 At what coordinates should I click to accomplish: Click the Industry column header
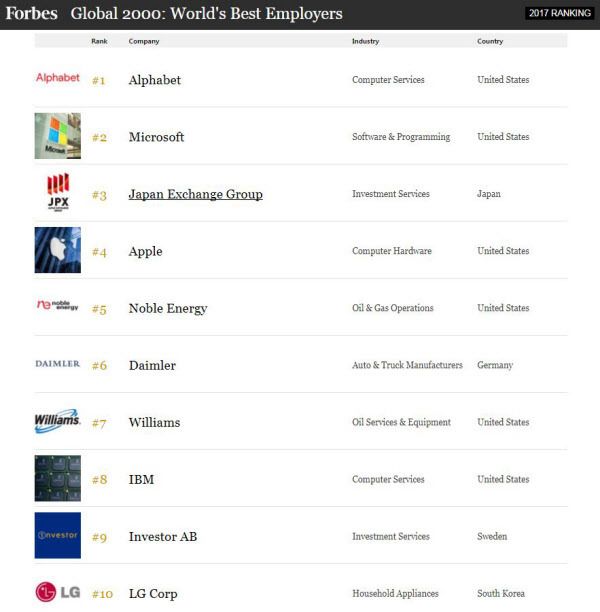coord(365,41)
